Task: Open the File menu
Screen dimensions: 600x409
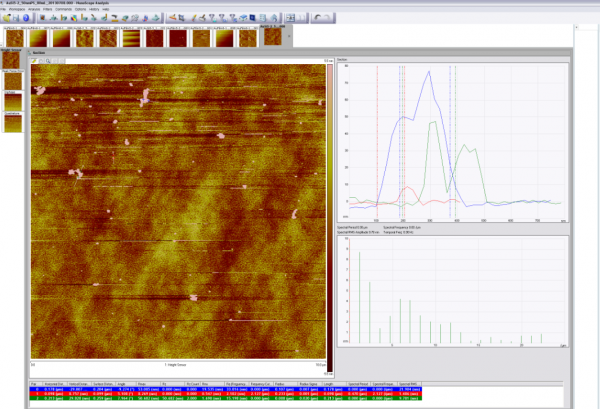Action: [4, 8]
